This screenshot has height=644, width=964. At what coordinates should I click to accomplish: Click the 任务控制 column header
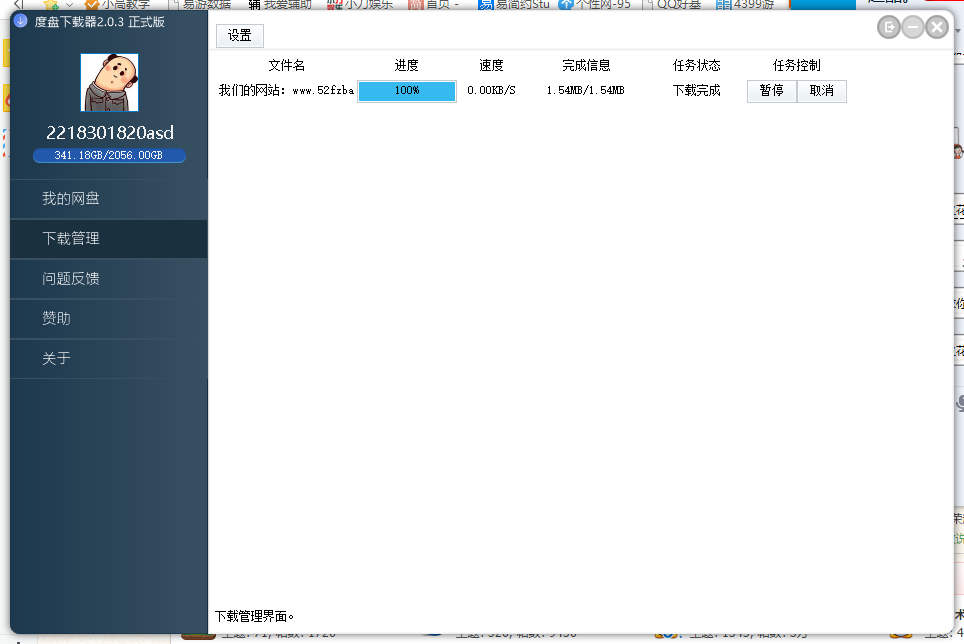[x=796, y=65]
